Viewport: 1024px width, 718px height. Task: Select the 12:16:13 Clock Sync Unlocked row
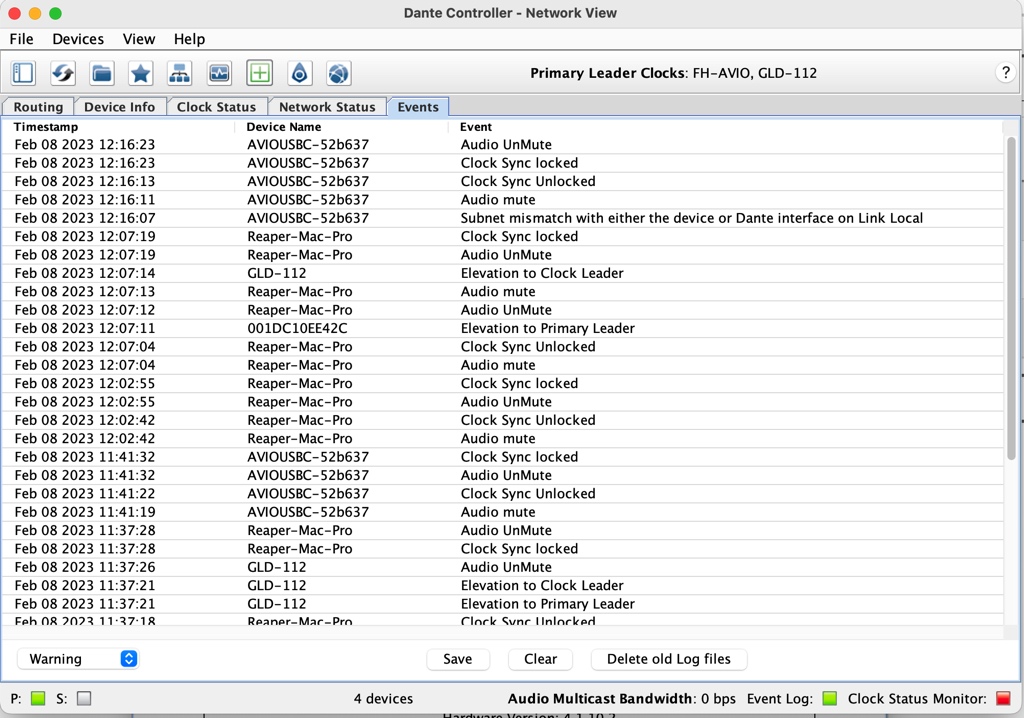pyautogui.click(x=502, y=181)
